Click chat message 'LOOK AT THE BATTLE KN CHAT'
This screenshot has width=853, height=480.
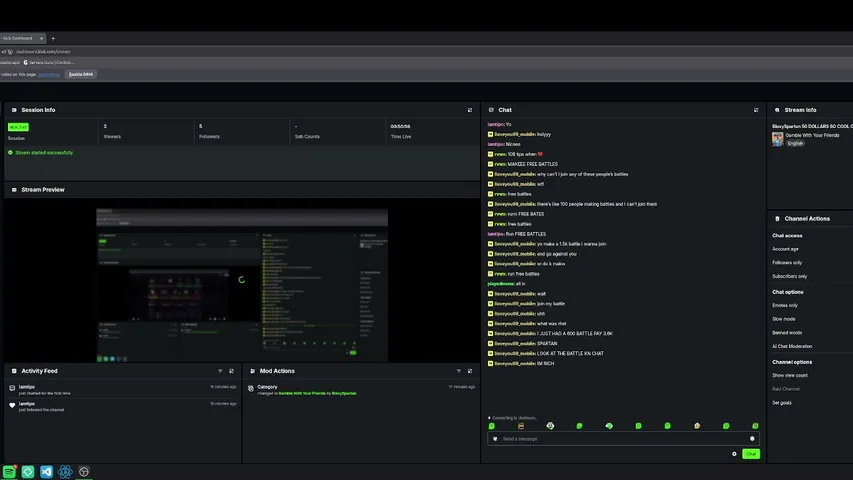coord(570,354)
